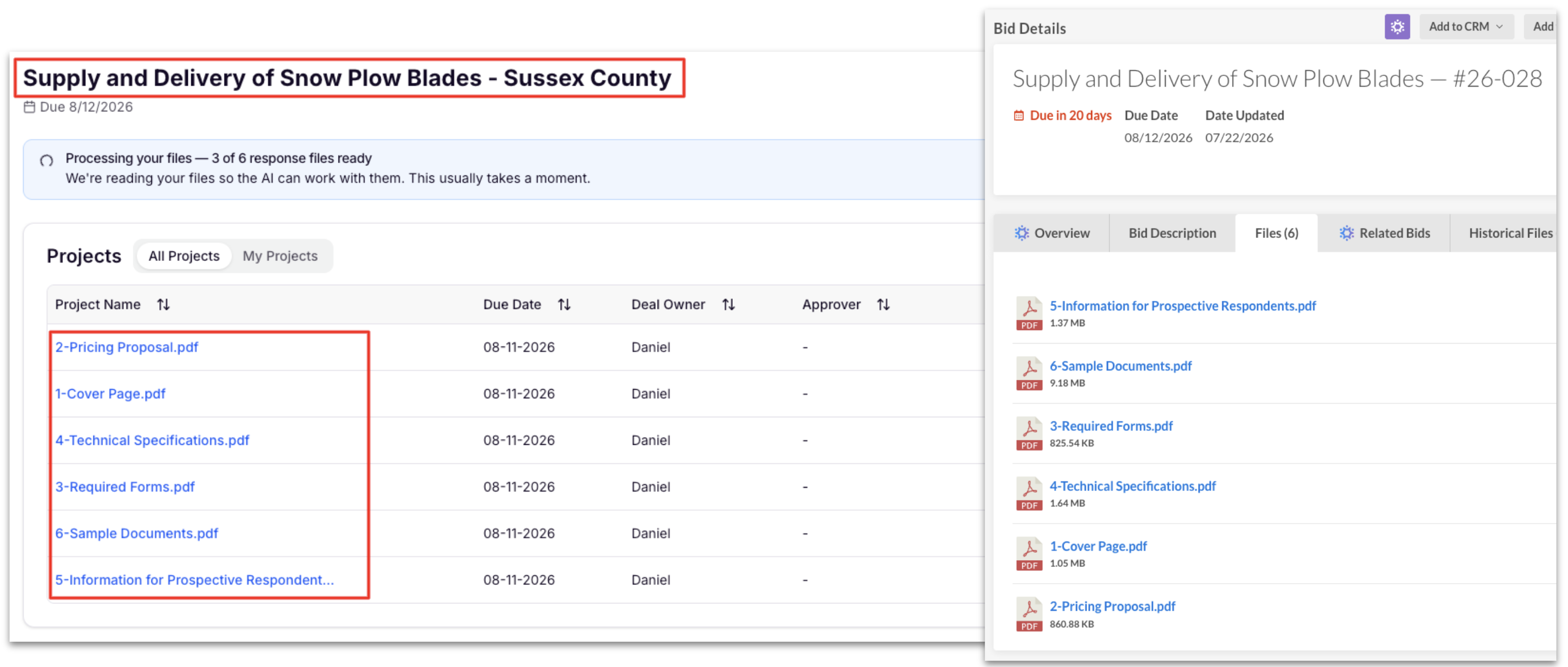Viewport: 1568px width, 667px height.
Task: Click the partially visible Add button
Action: pos(1541,27)
